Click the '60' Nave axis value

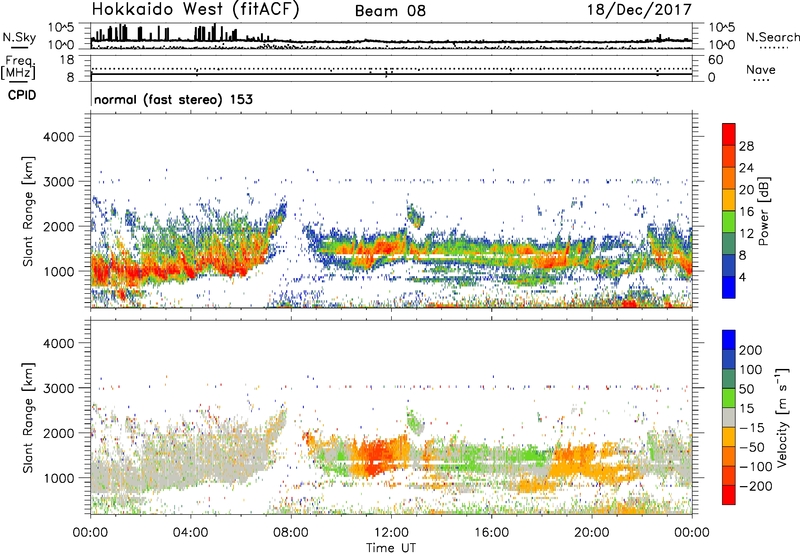715,60
